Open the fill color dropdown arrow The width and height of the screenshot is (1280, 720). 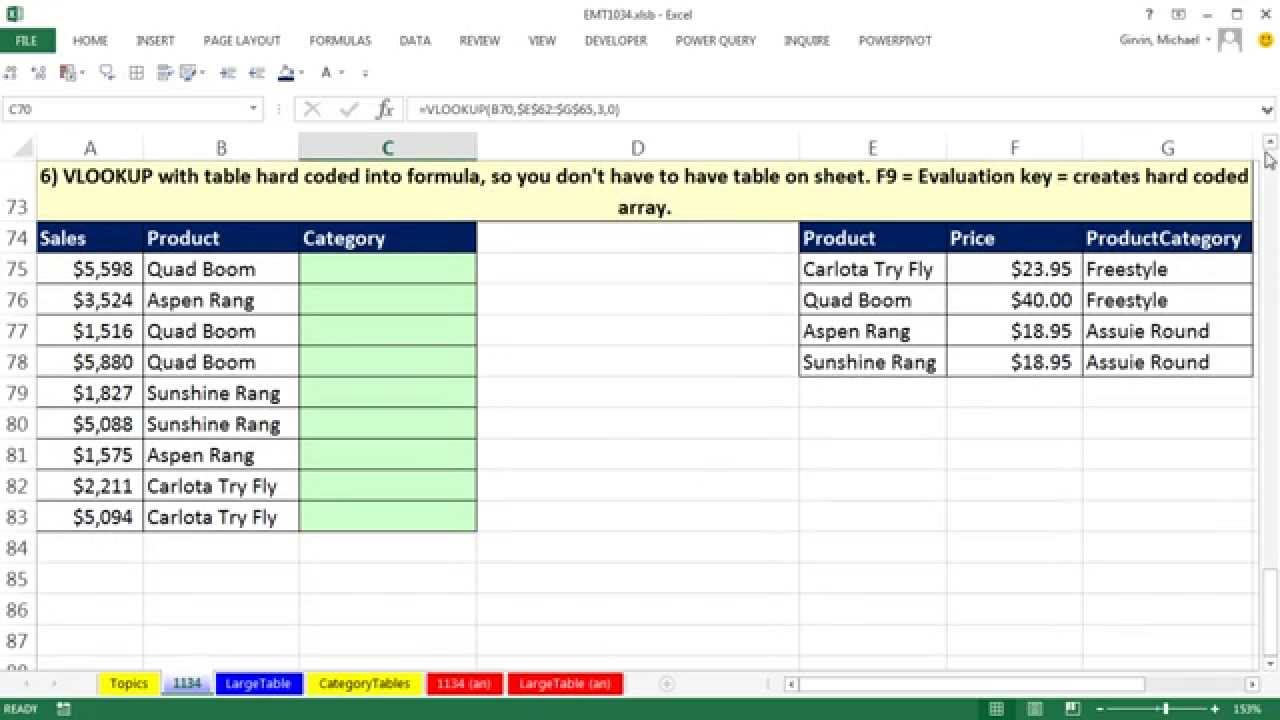(x=303, y=73)
